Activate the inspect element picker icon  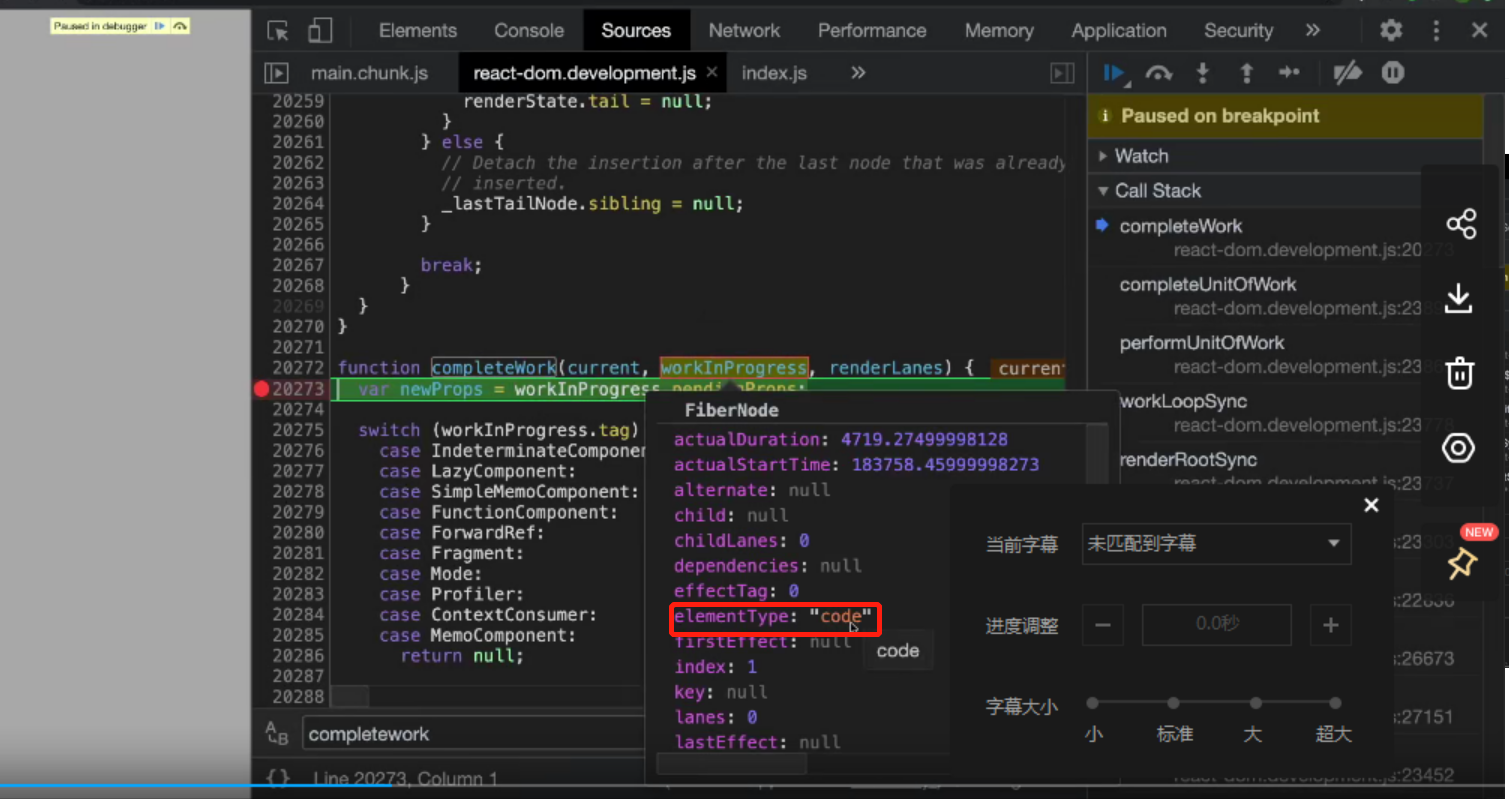278,31
